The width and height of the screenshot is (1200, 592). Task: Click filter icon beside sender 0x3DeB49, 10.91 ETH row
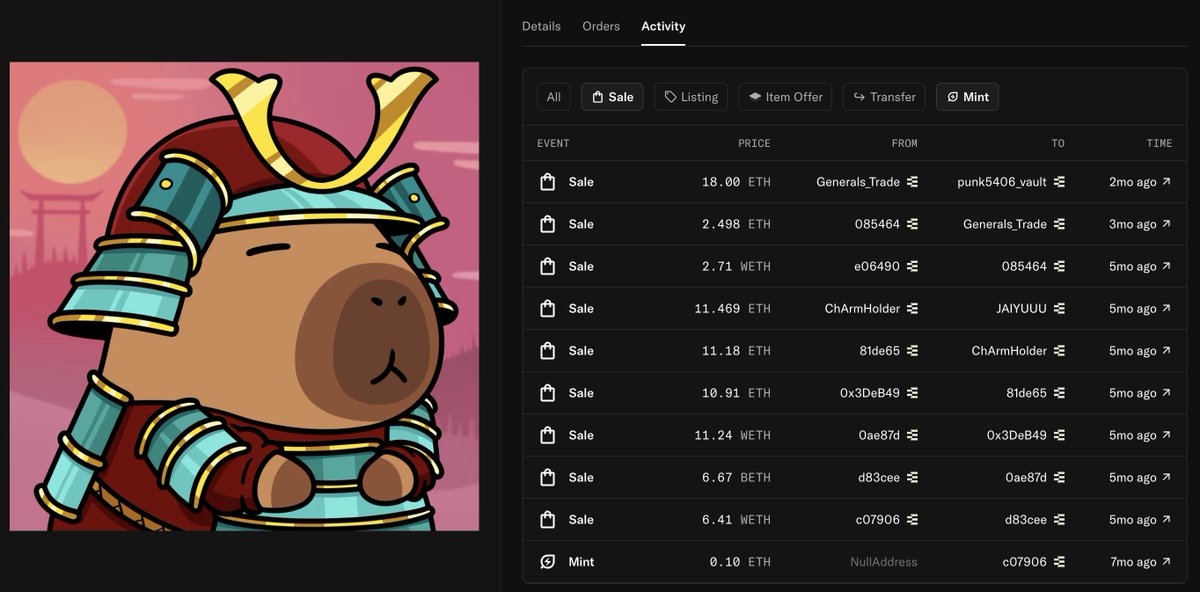912,393
